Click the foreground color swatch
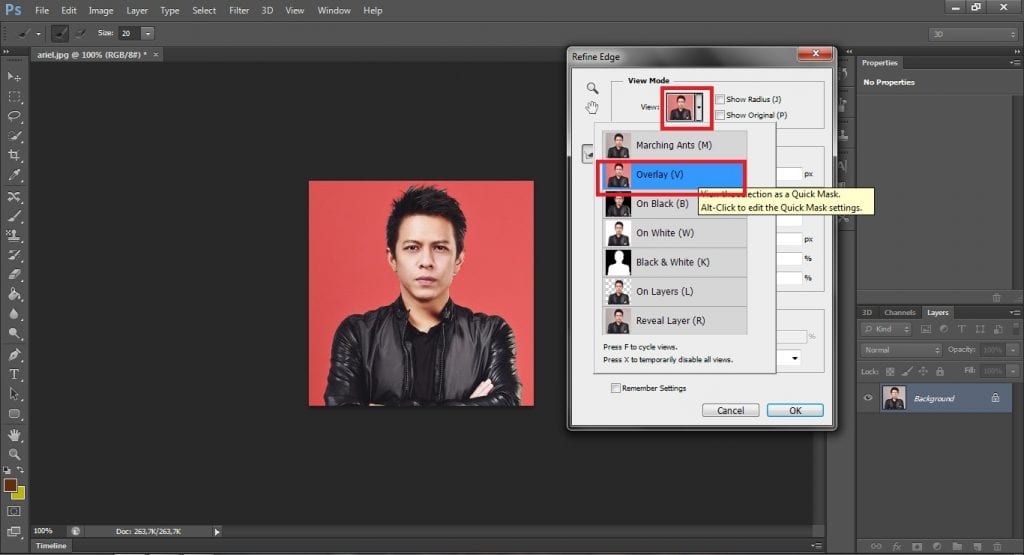The width and height of the screenshot is (1024, 555). click(x=10, y=485)
